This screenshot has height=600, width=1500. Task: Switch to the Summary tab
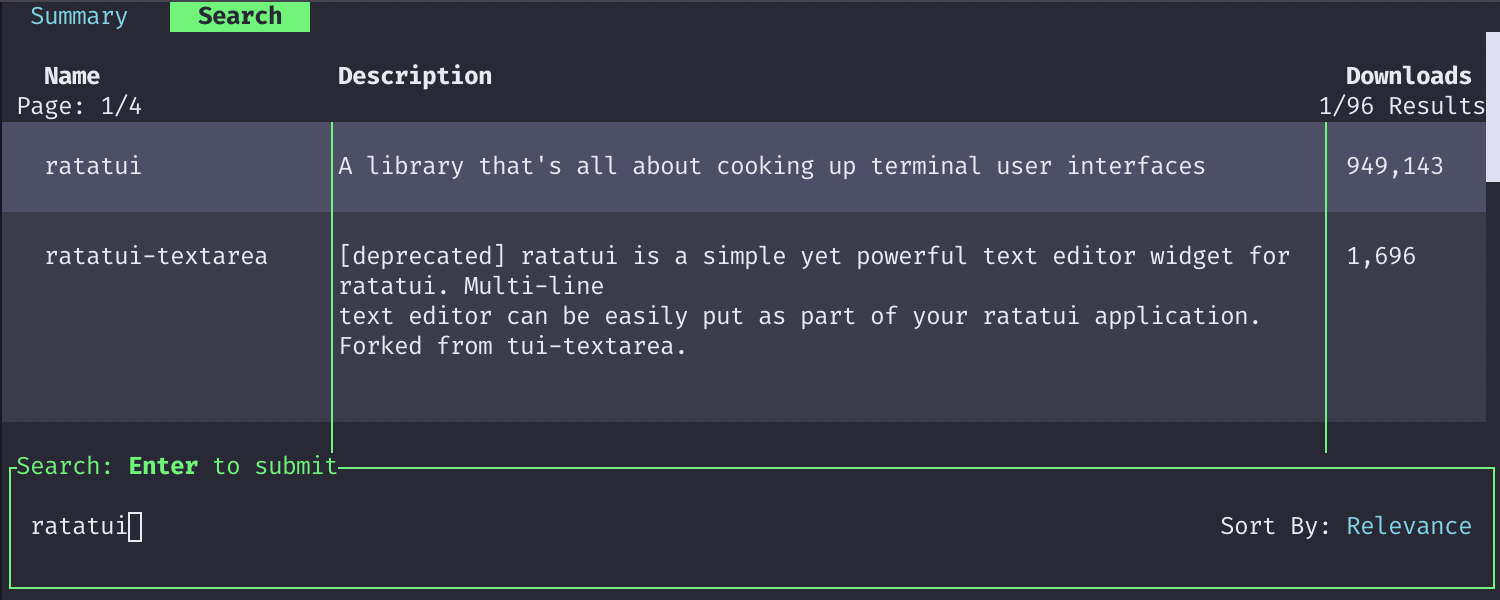pyautogui.click(x=79, y=17)
